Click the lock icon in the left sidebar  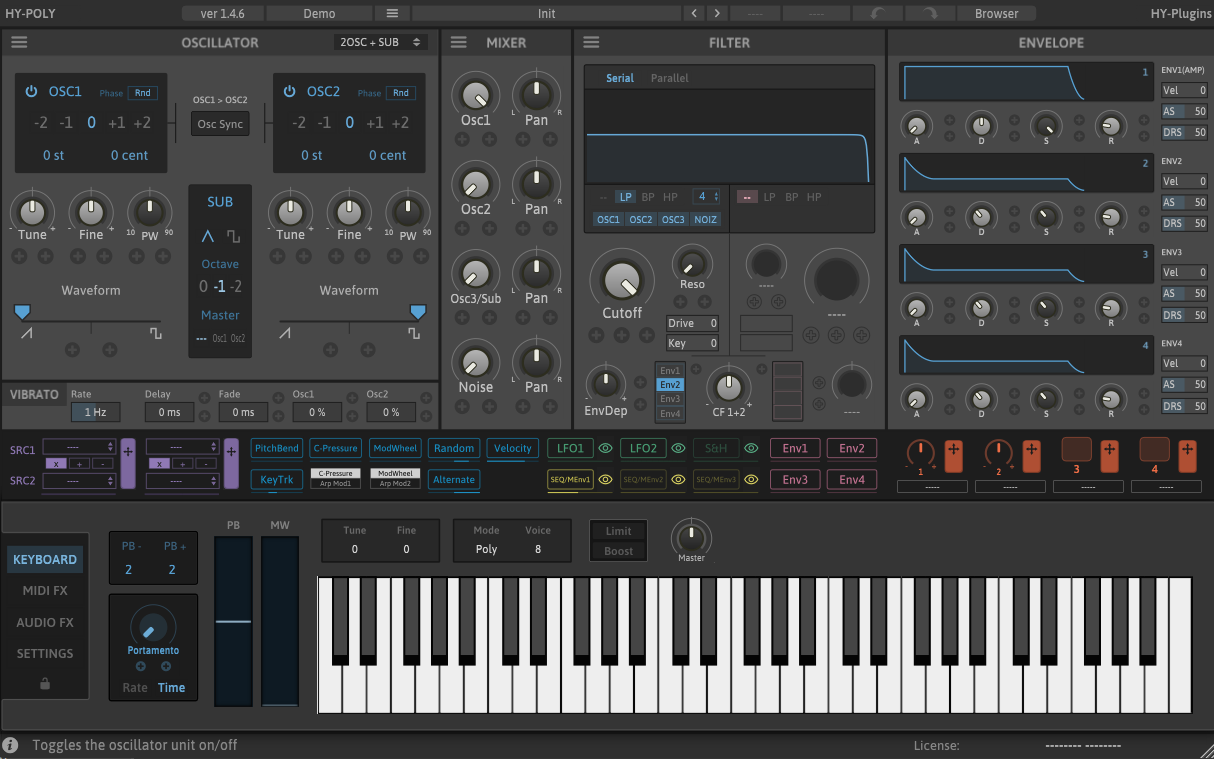(44, 685)
